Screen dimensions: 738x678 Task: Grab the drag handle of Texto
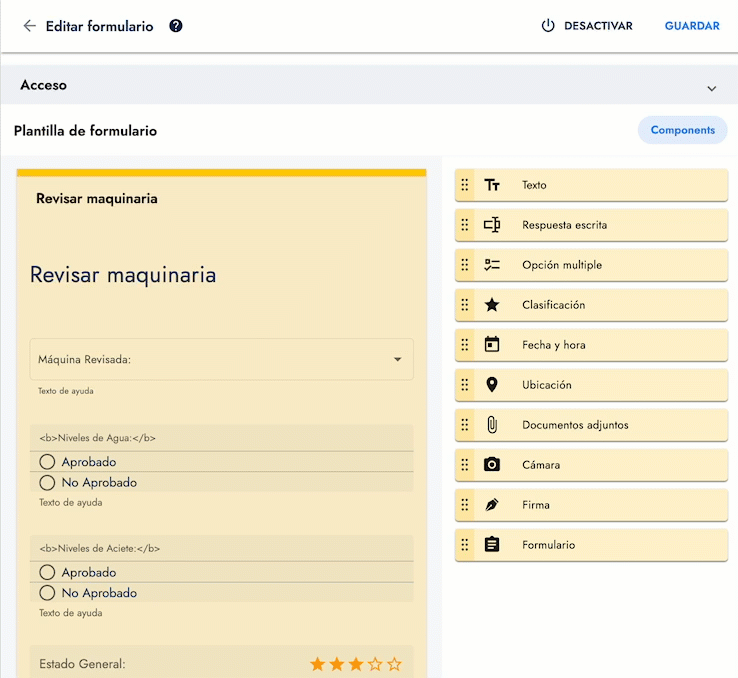[465, 185]
